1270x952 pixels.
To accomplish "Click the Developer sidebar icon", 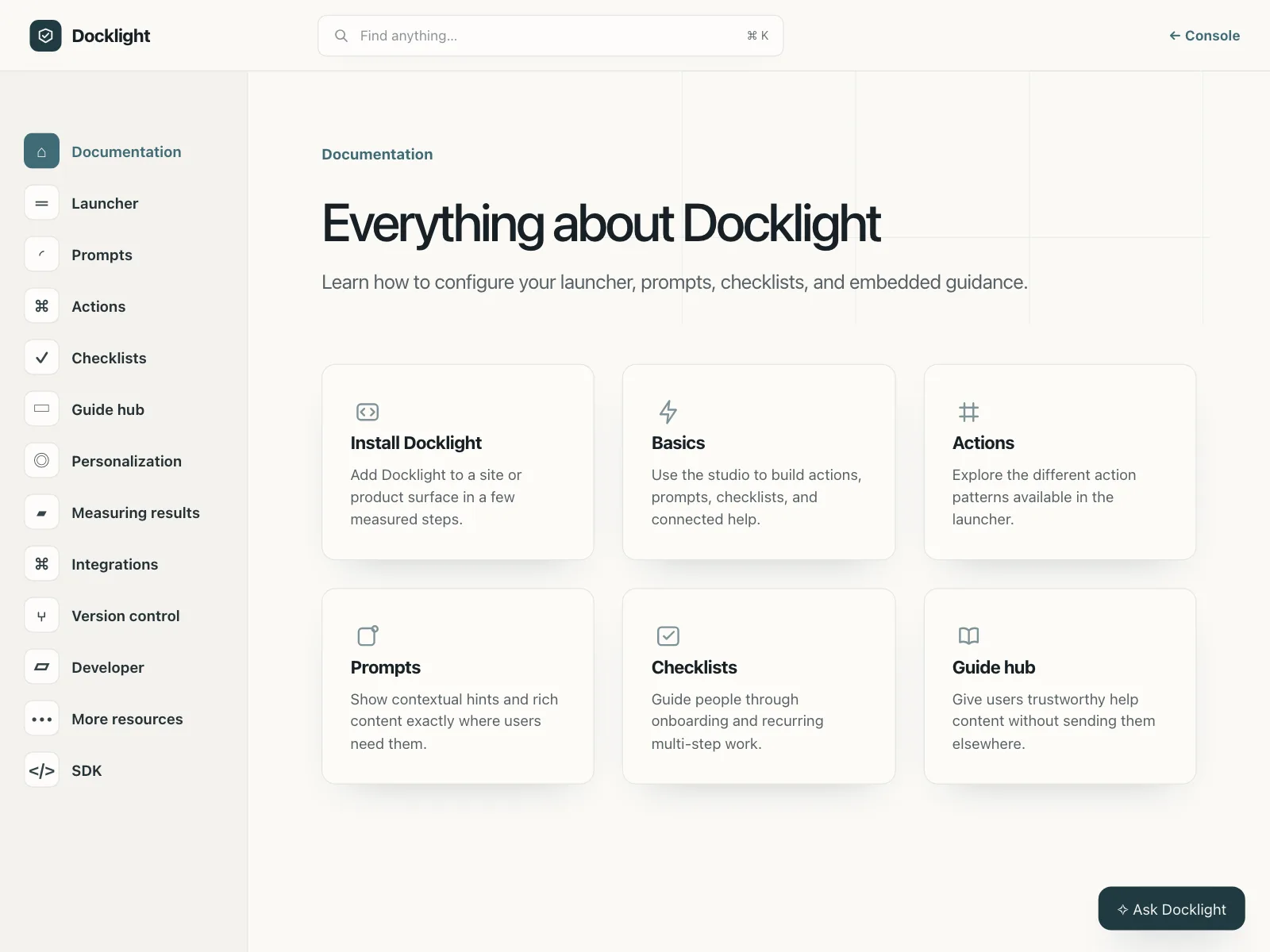I will [x=41, y=667].
